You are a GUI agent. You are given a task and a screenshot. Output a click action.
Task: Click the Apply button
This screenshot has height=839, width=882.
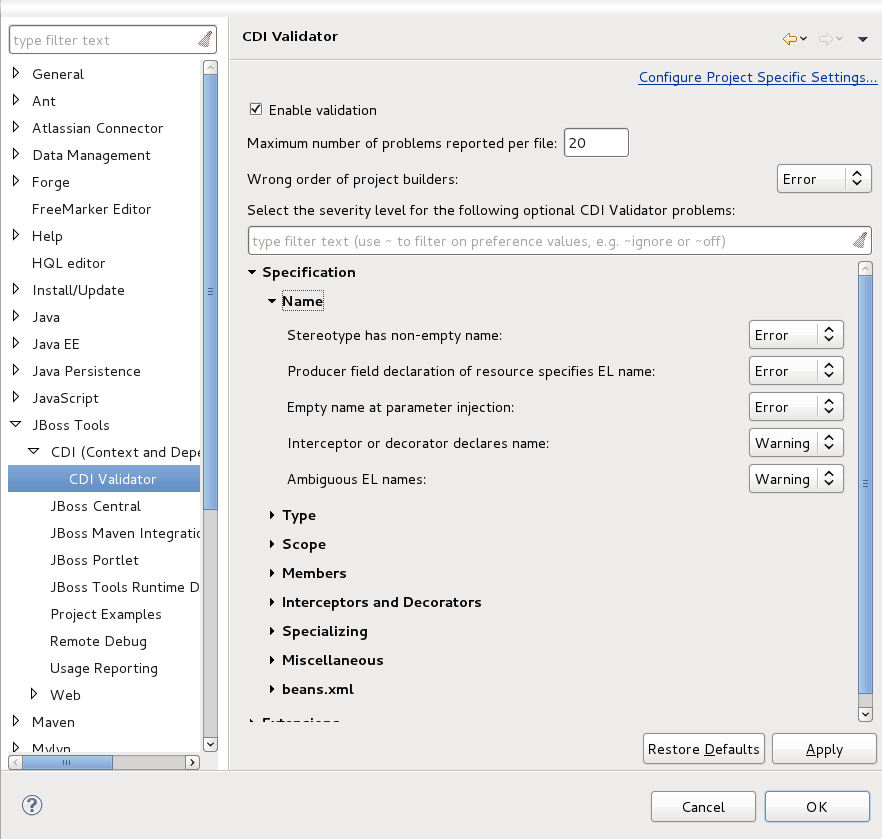click(824, 748)
